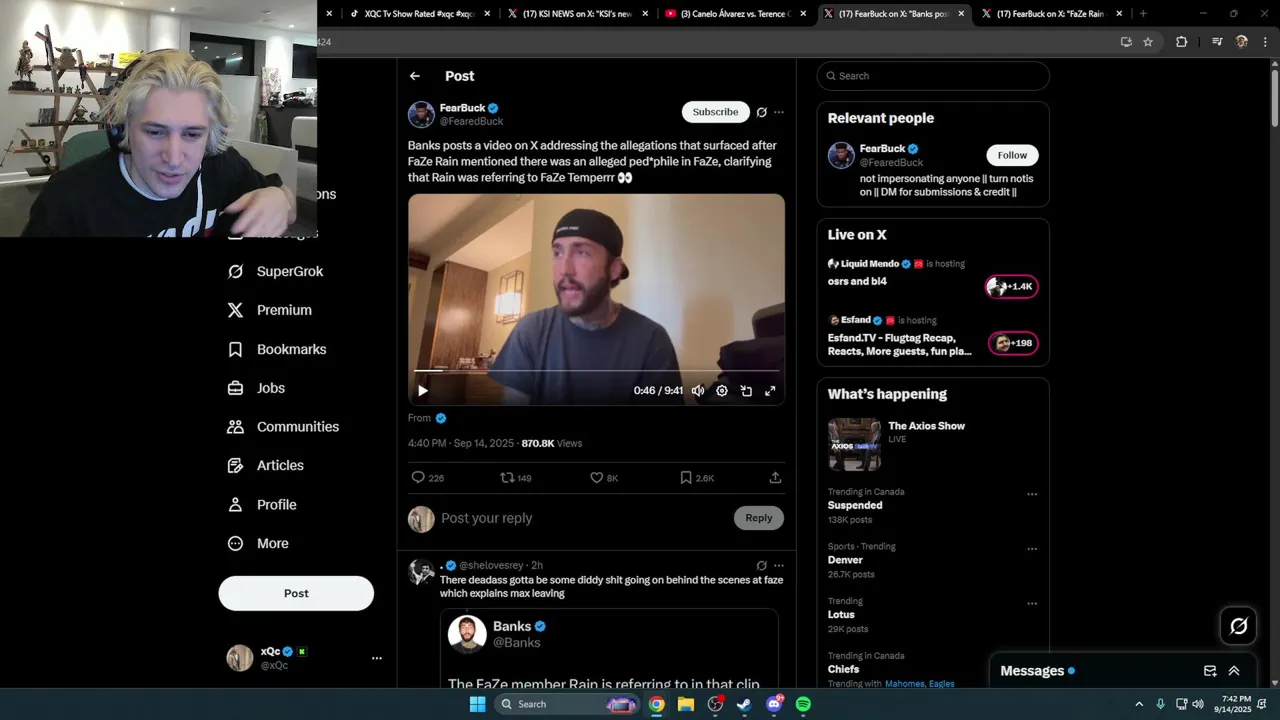
Task: Toggle picture-in-picture on the video
Action: 746,391
